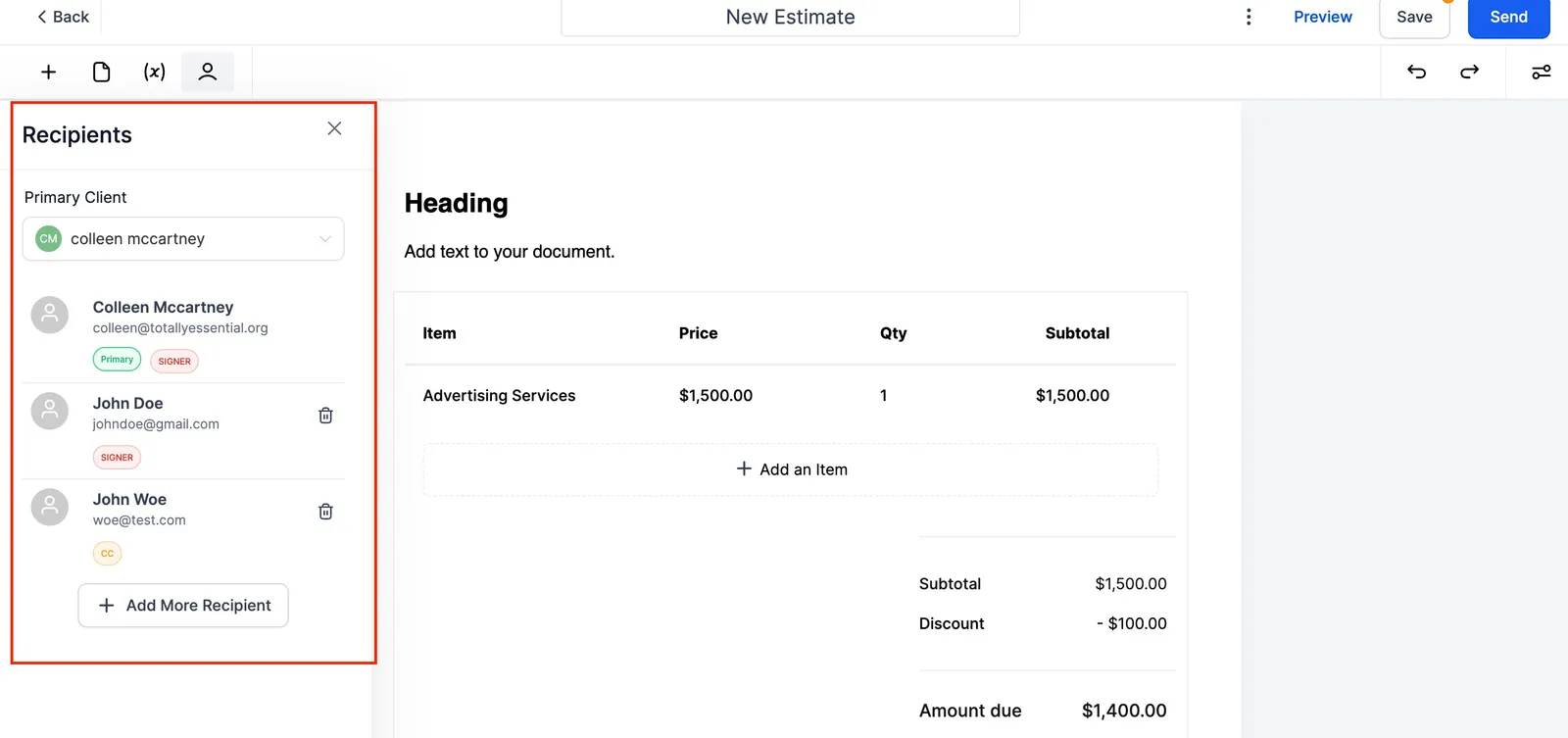This screenshot has width=1568, height=738.
Task: Open the document pages icon
Action: point(101,72)
